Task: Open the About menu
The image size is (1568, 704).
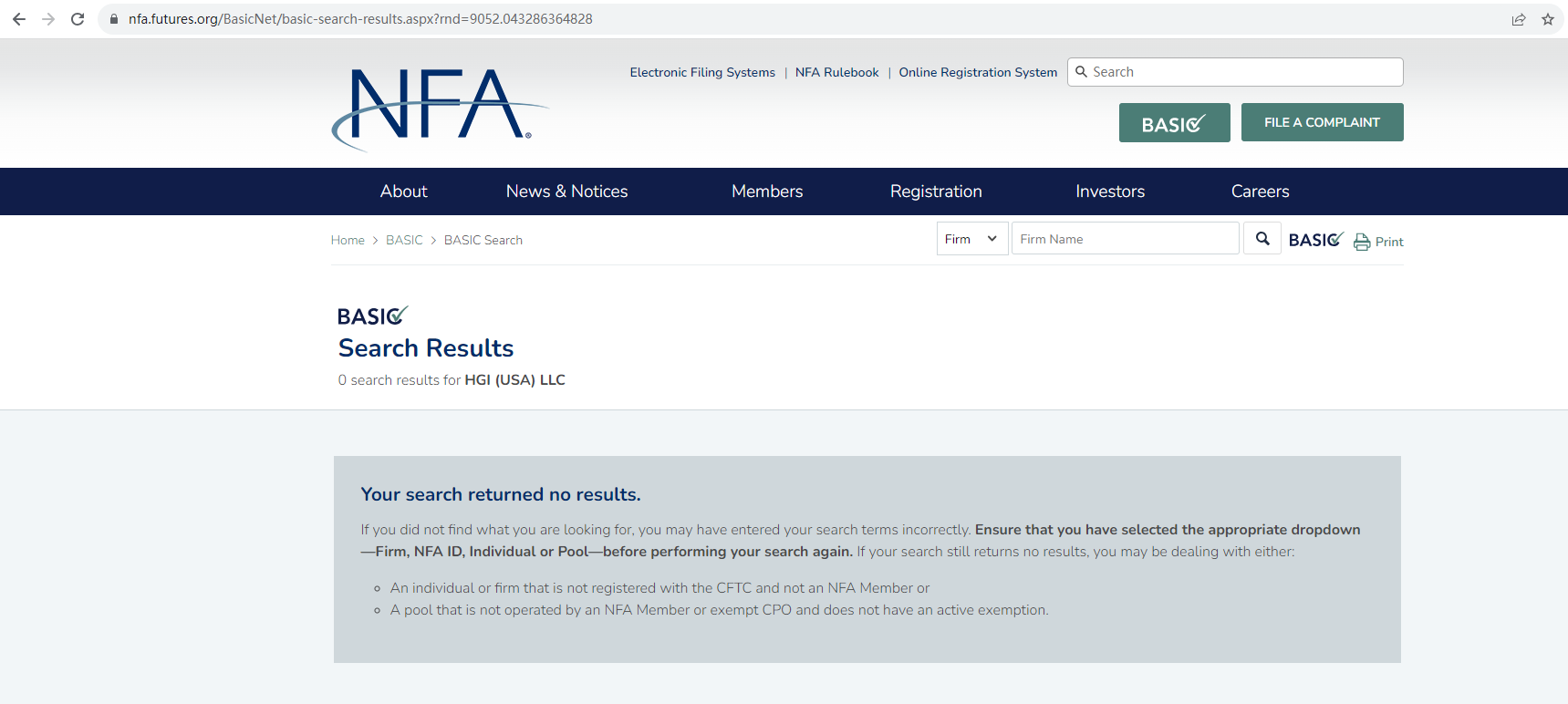Action: coord(403,192)
